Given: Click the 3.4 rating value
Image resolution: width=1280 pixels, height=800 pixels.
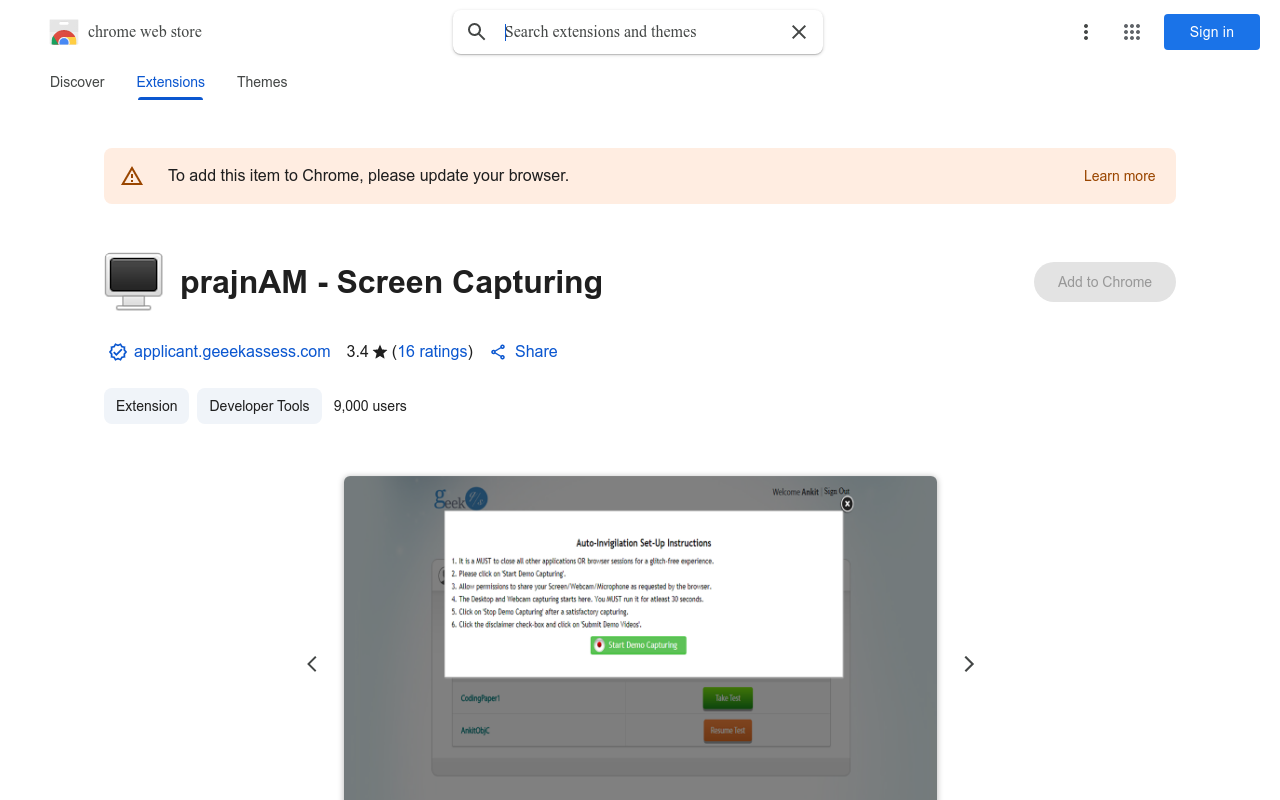Looking at the screenshot, I should tap(357, 352).
